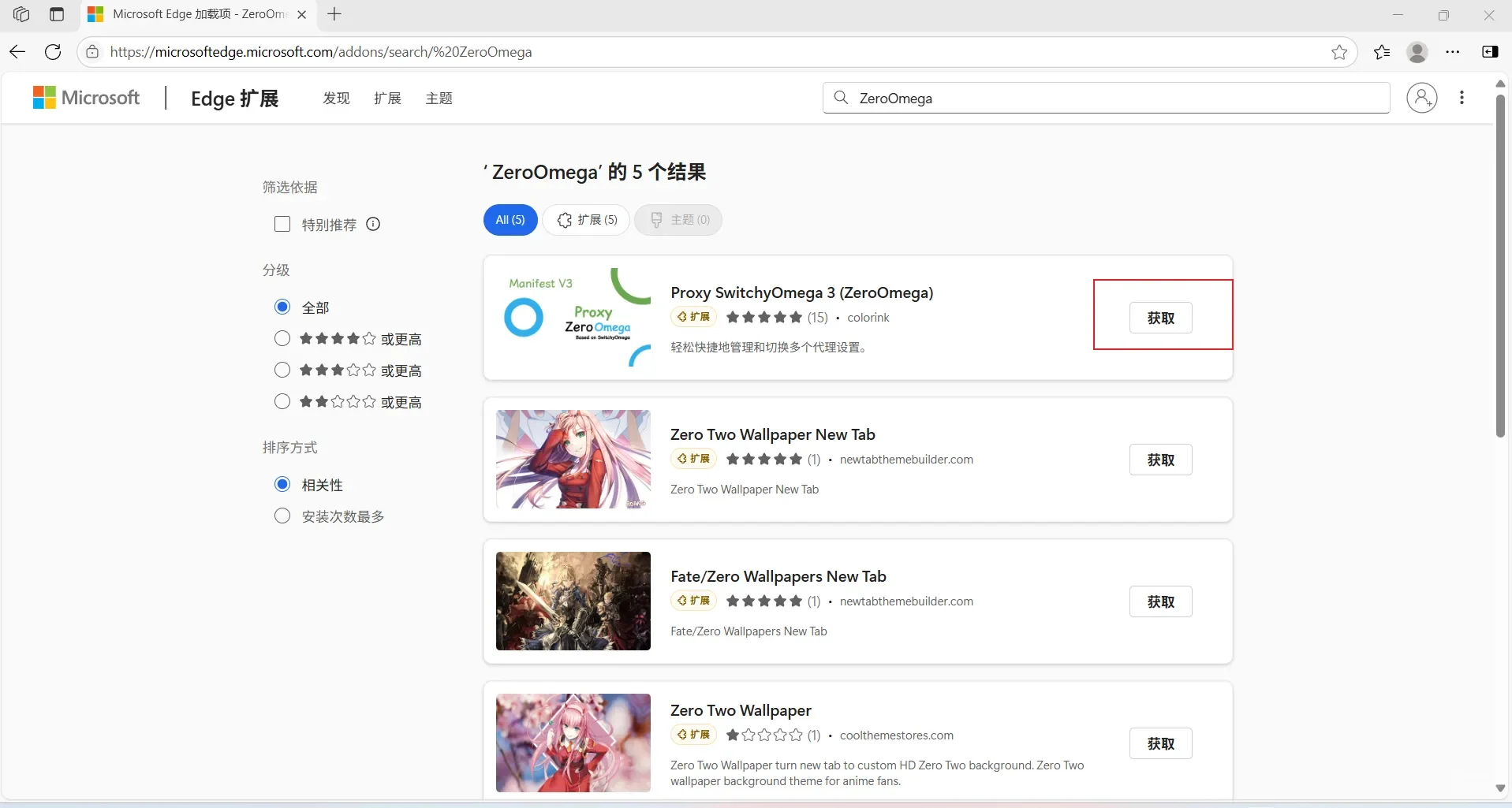The image size is (1512, 808).
Task: Open the store three-dot options menu
Action: point(1462,98)
